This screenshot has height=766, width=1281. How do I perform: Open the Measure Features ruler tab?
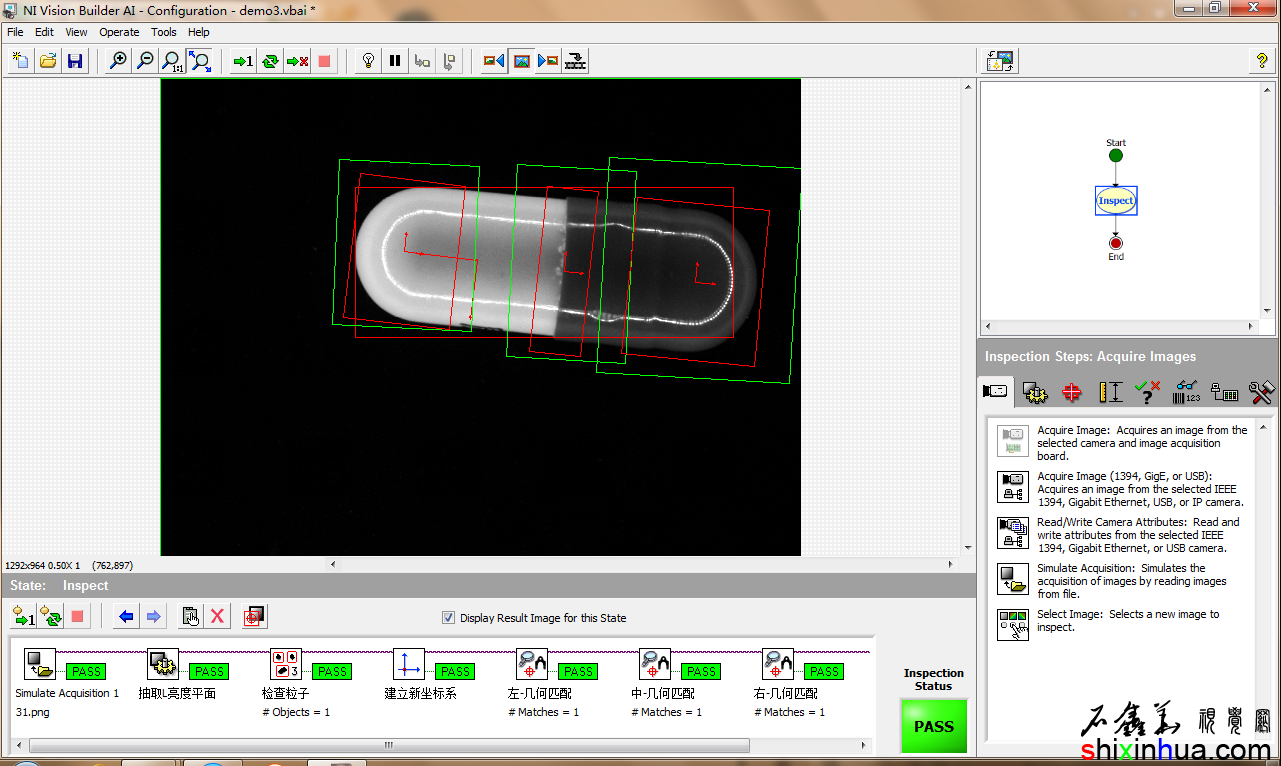pyautogui.click(x=1110, y=393)
